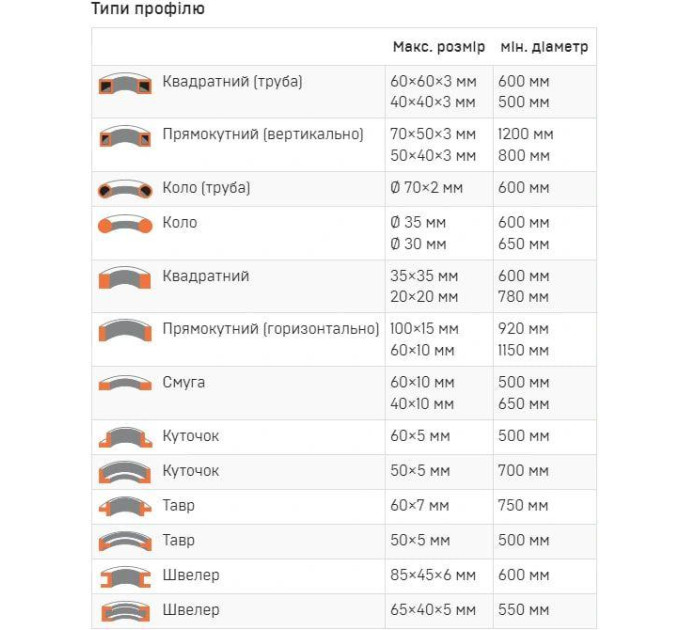This screenshot has height=630, width=680.
Task: Select the Тавр 50×5 мм tee icon
Action: tap(125, 541)
